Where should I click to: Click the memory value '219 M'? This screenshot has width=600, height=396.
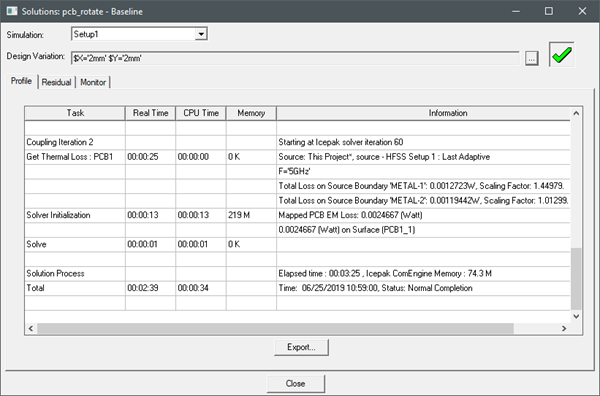coord(239,215)
